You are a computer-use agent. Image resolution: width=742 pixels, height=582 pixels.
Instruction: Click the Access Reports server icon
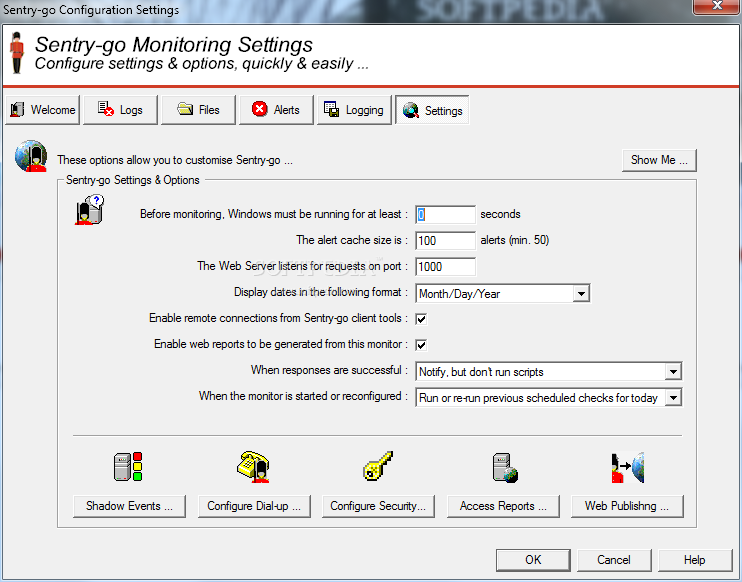coord(505,467)
